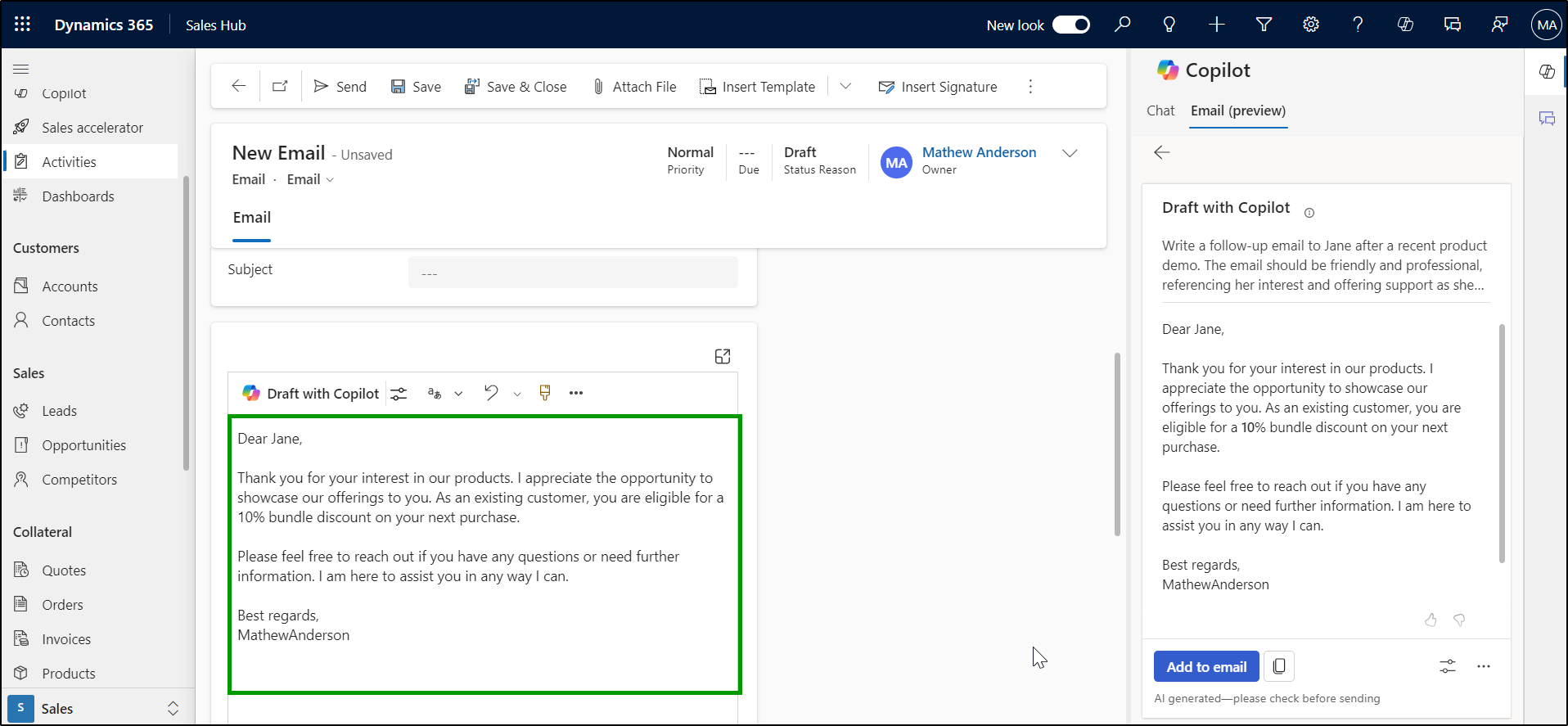
Task: Open Activities in sidebar
Action: click(x=91, y=162)
